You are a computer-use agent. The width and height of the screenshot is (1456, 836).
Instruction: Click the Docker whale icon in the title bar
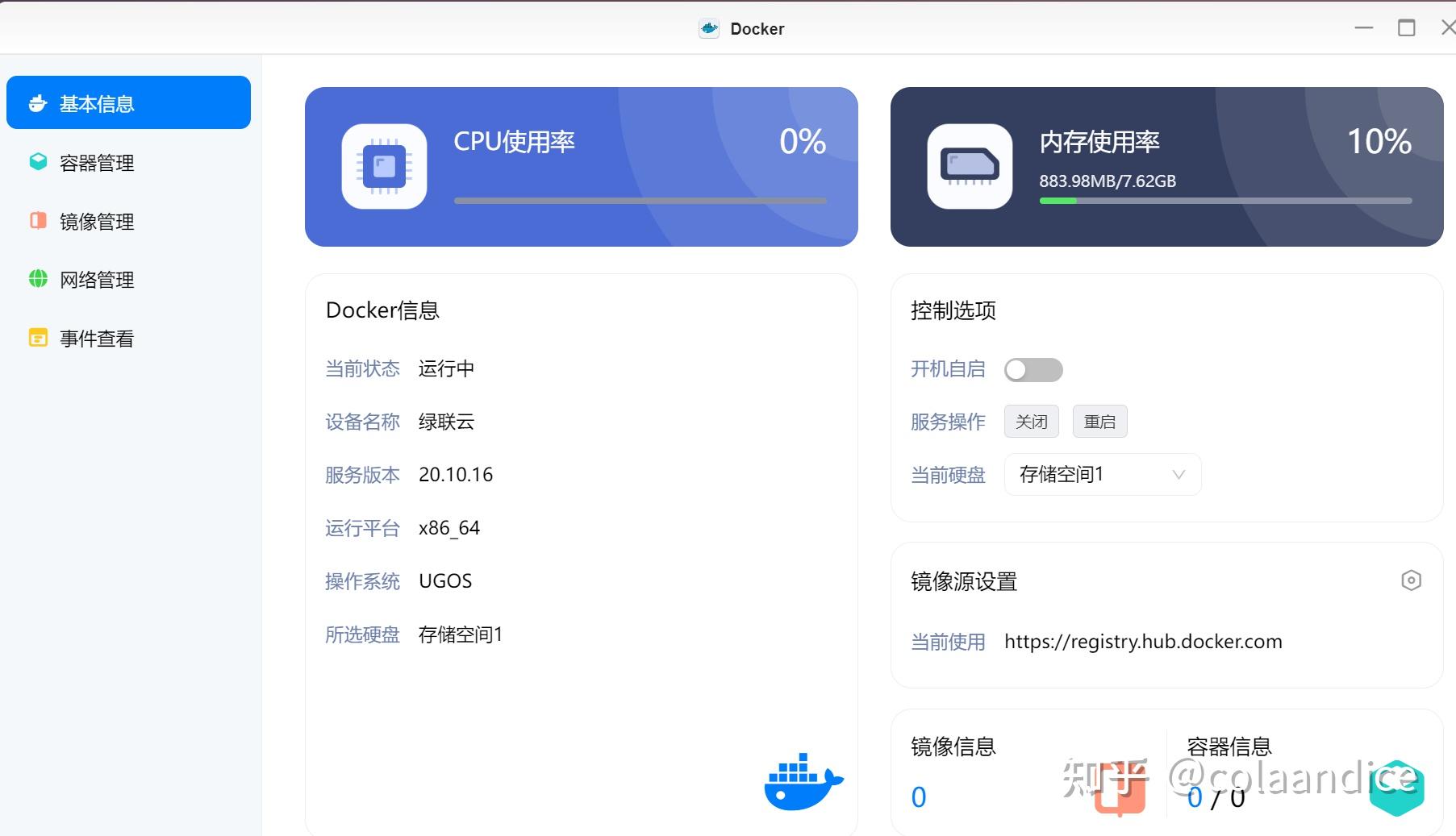click(x=708, y=27)
